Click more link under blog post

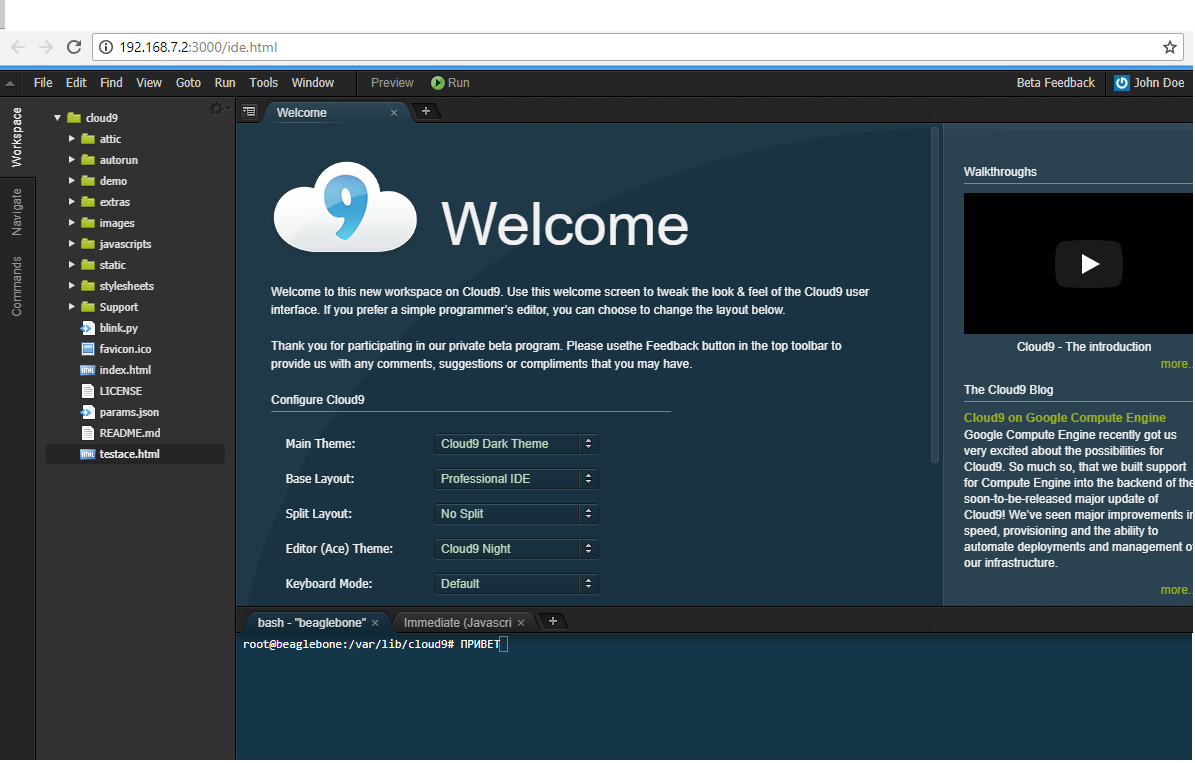pyautogui.click(x=1176, y=590)
